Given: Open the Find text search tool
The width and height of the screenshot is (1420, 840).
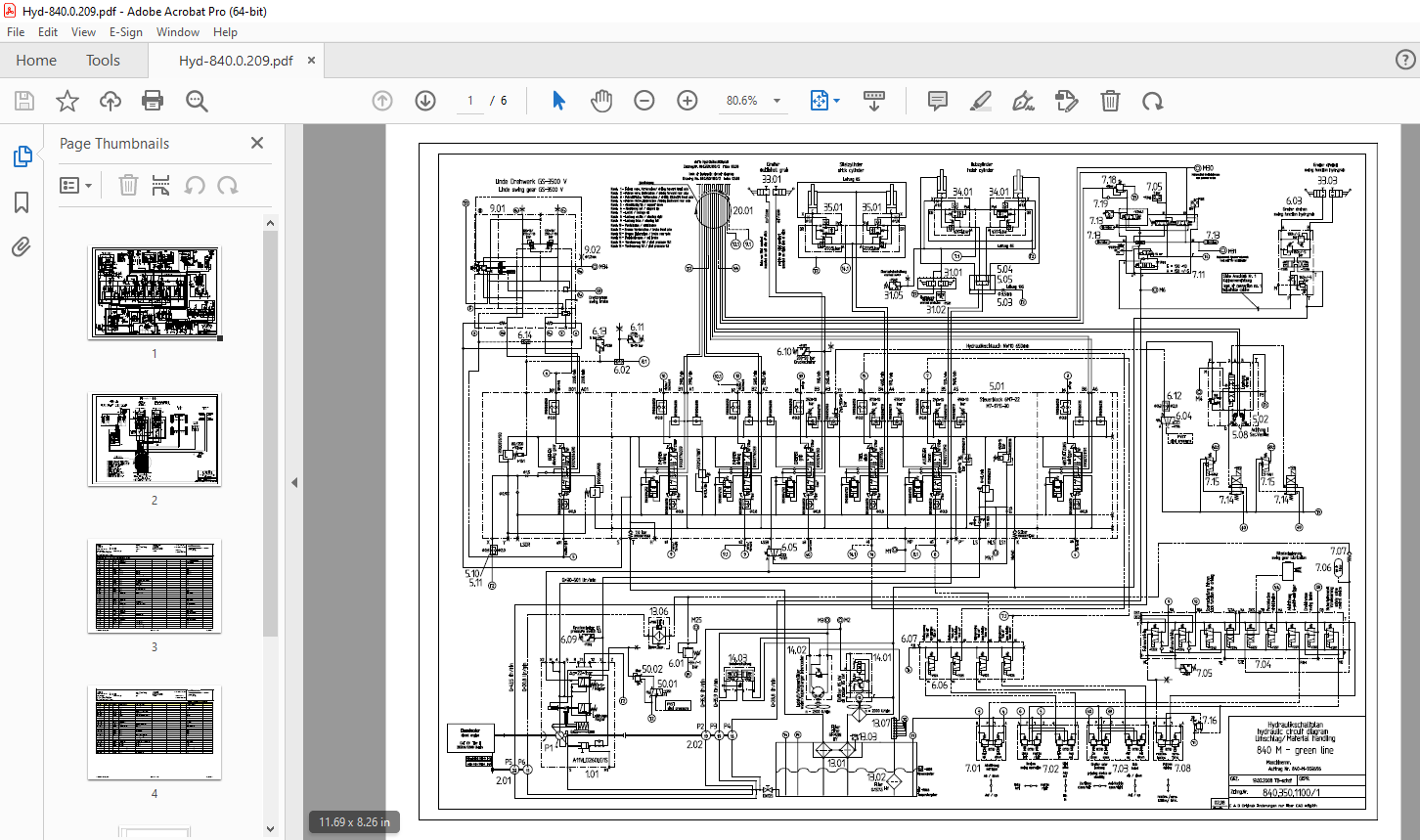Looking at the screenshot, I should [x=197, y=101].
